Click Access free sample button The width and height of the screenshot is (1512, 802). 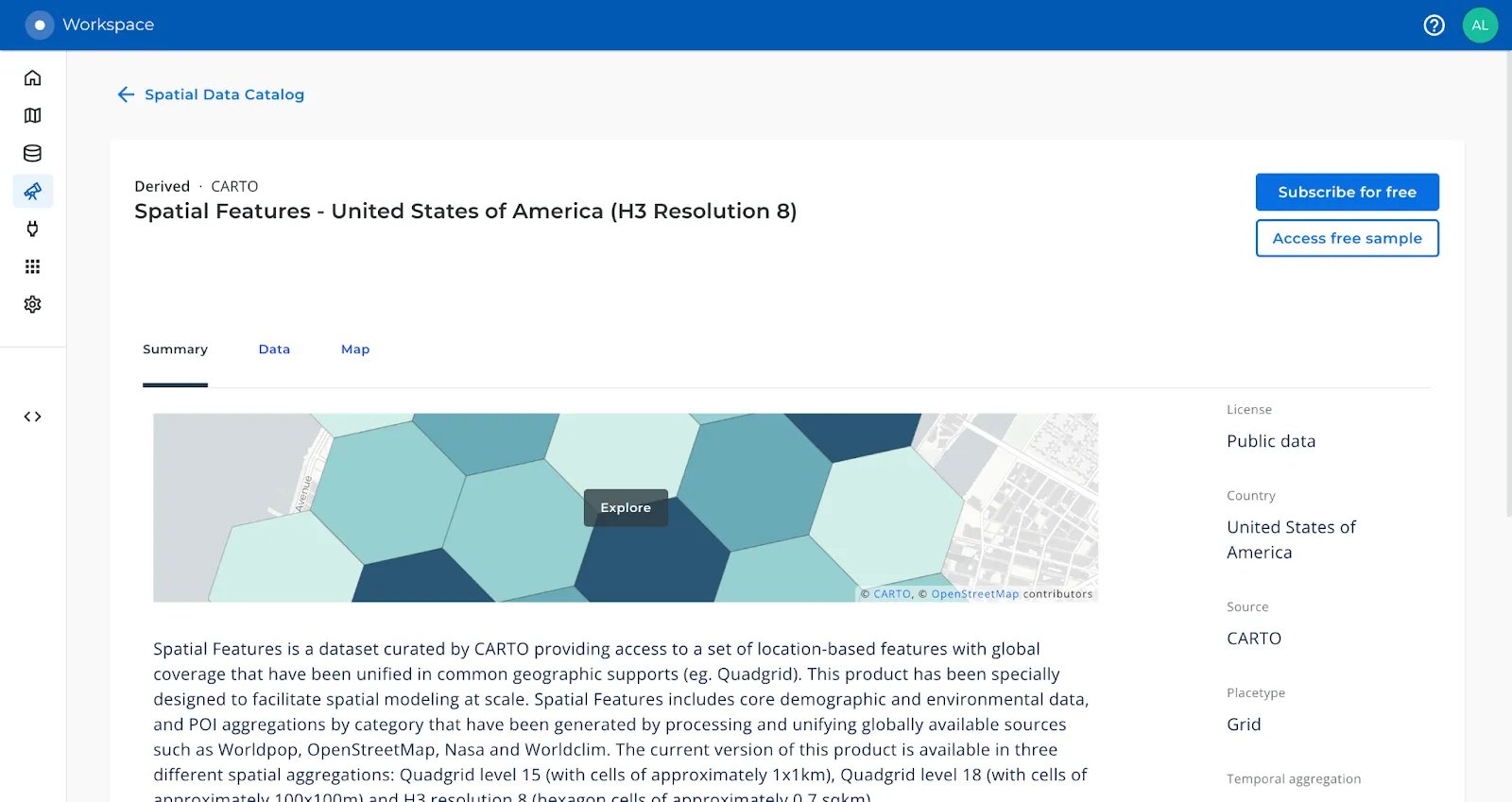tap(1347, 238)
